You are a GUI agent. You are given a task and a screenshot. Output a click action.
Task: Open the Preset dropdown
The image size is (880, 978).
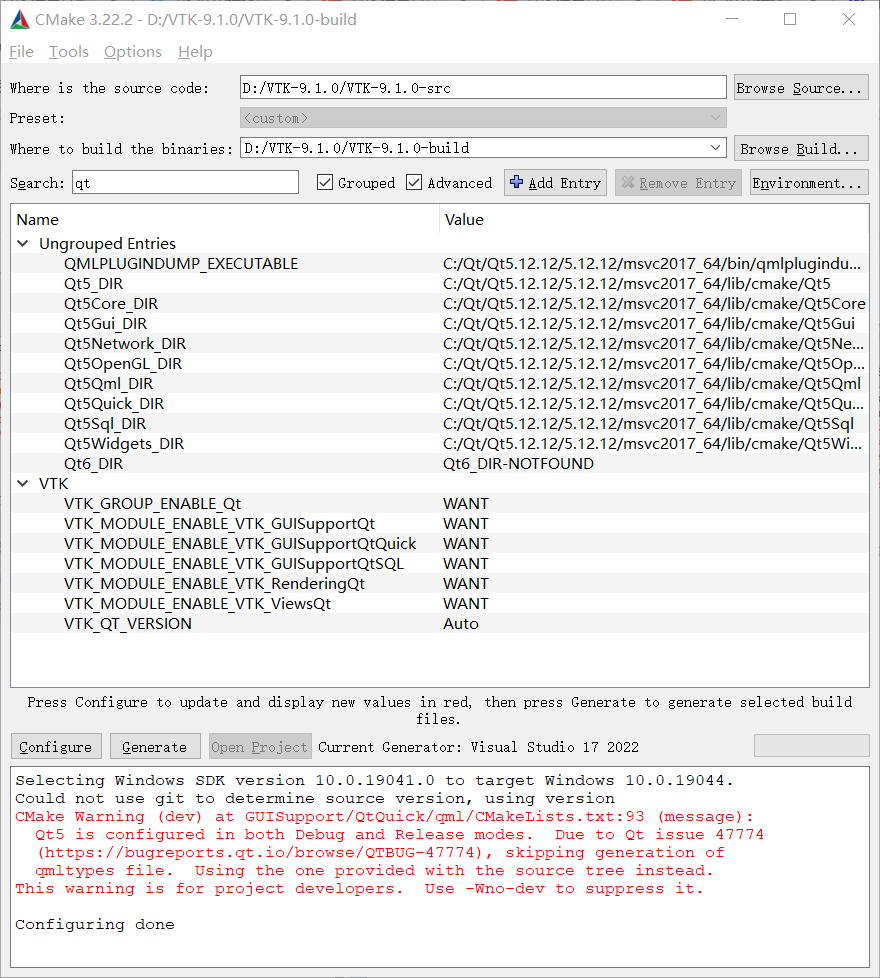click(x=714, y=118)
